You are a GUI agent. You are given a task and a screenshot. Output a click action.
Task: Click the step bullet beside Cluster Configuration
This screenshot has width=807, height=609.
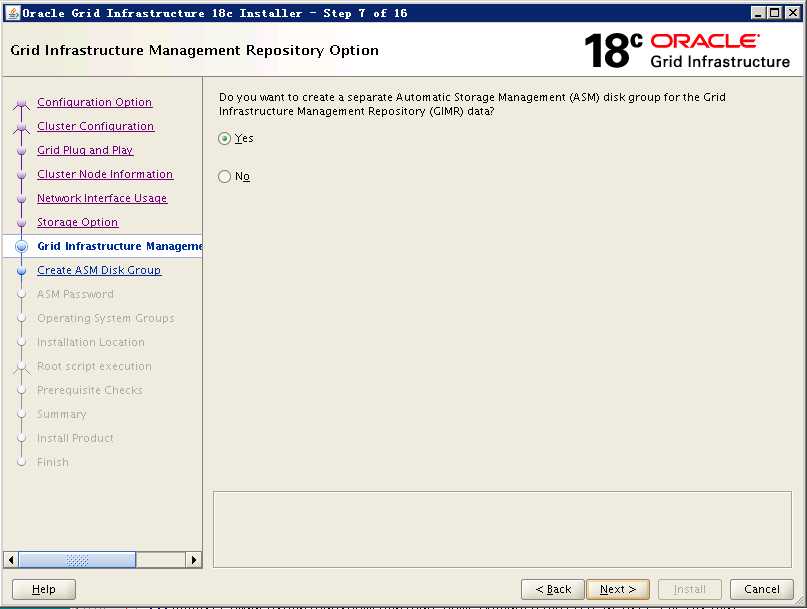click(21, 127)
